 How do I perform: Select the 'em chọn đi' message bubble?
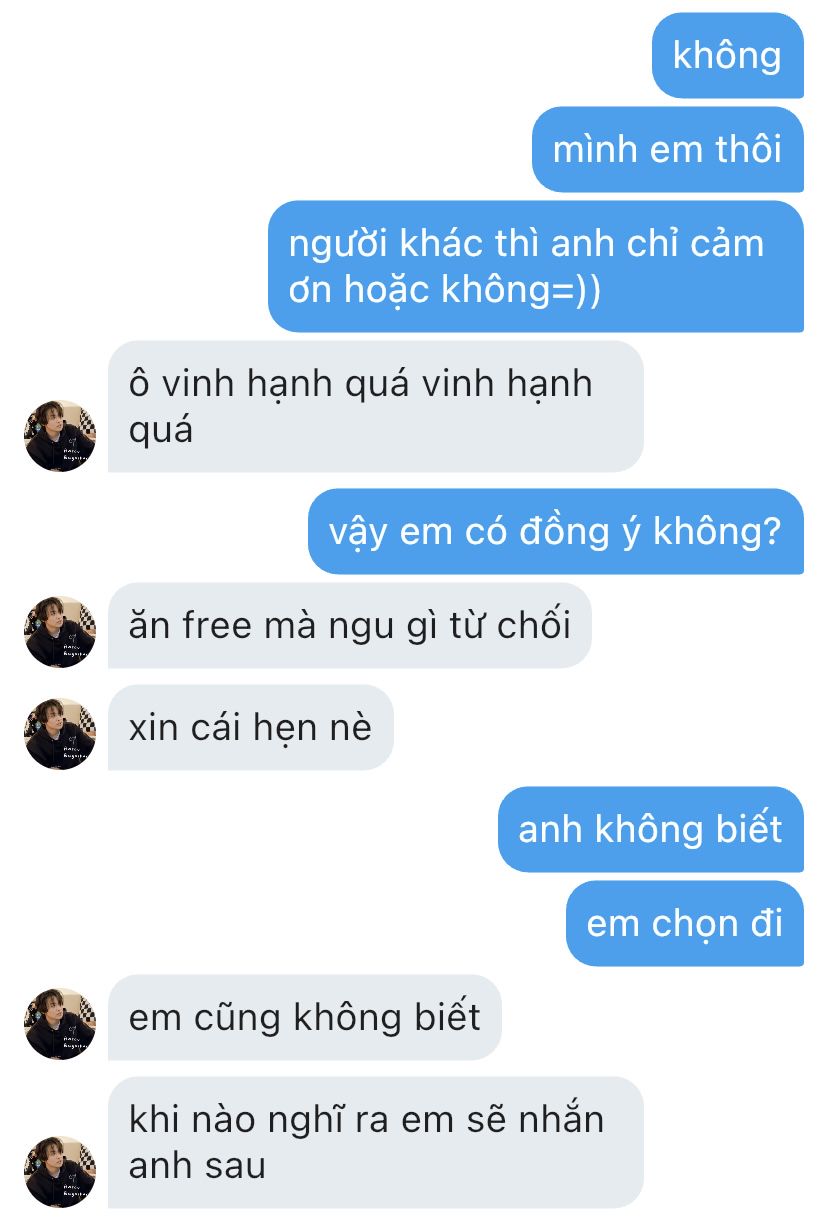pos(685,923)
